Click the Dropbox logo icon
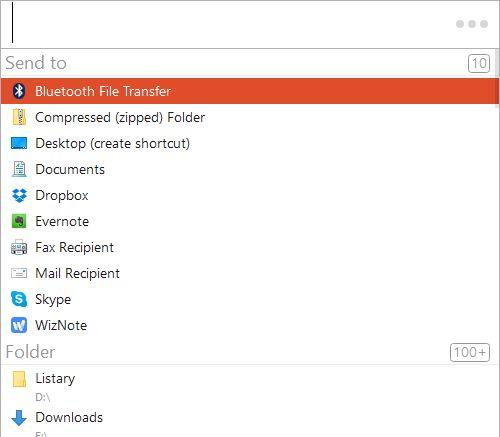 19,195
